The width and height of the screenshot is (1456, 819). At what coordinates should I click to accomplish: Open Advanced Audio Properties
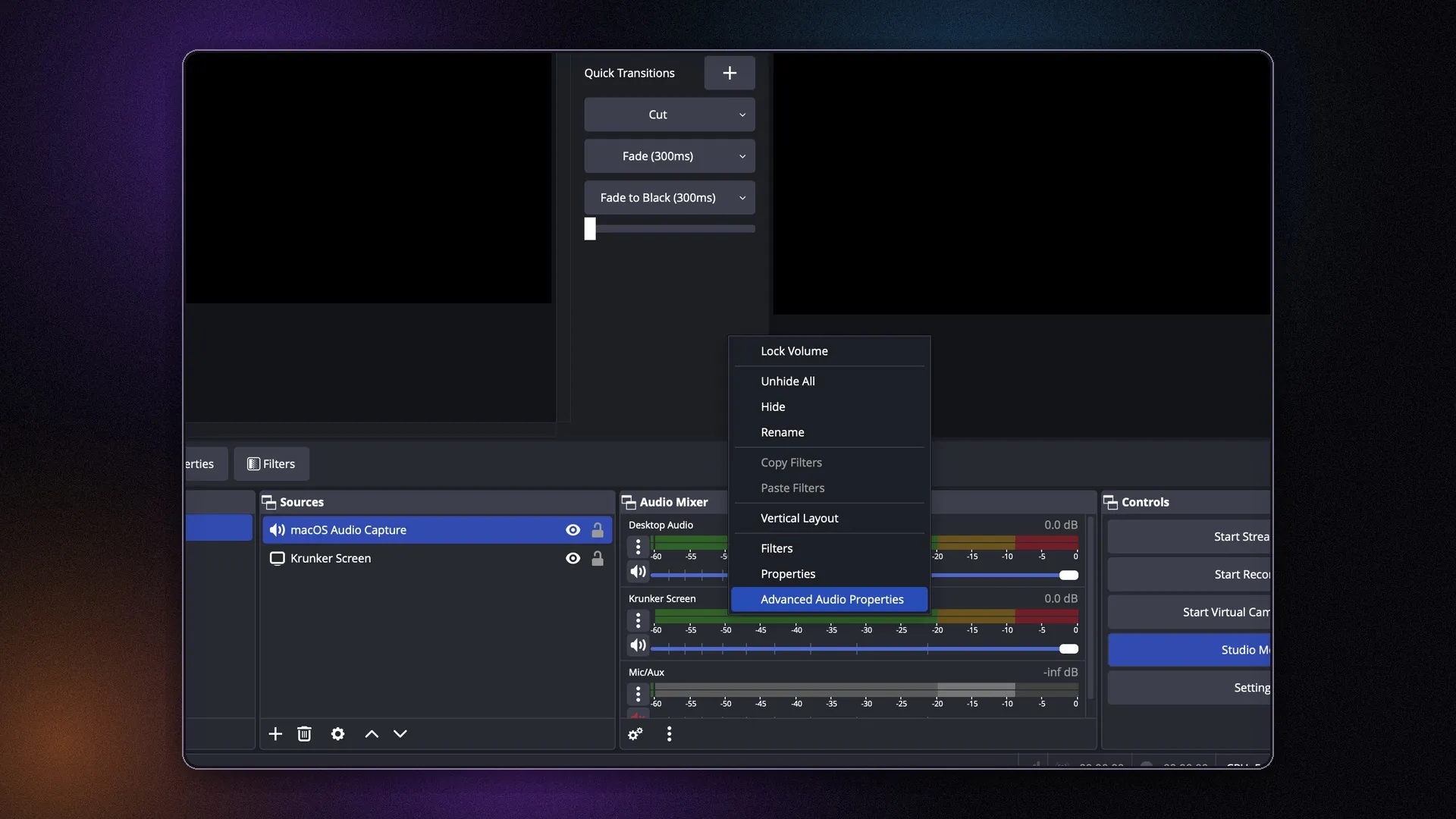(x=829, y=599)
